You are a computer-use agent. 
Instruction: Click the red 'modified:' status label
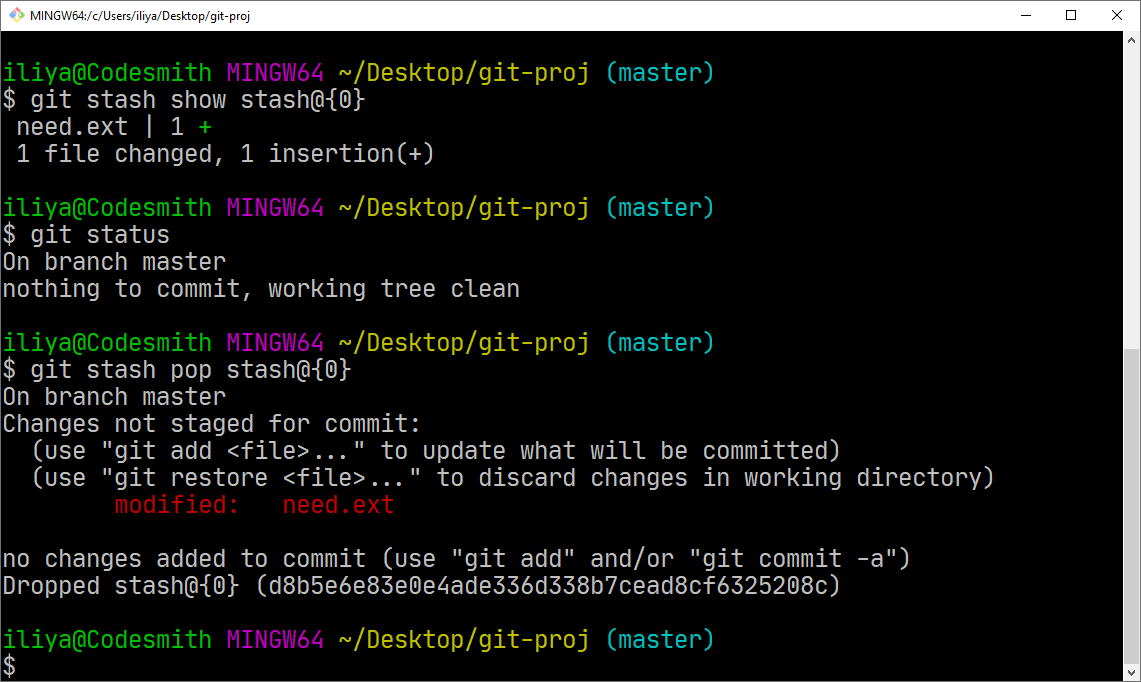pos(177,504)
